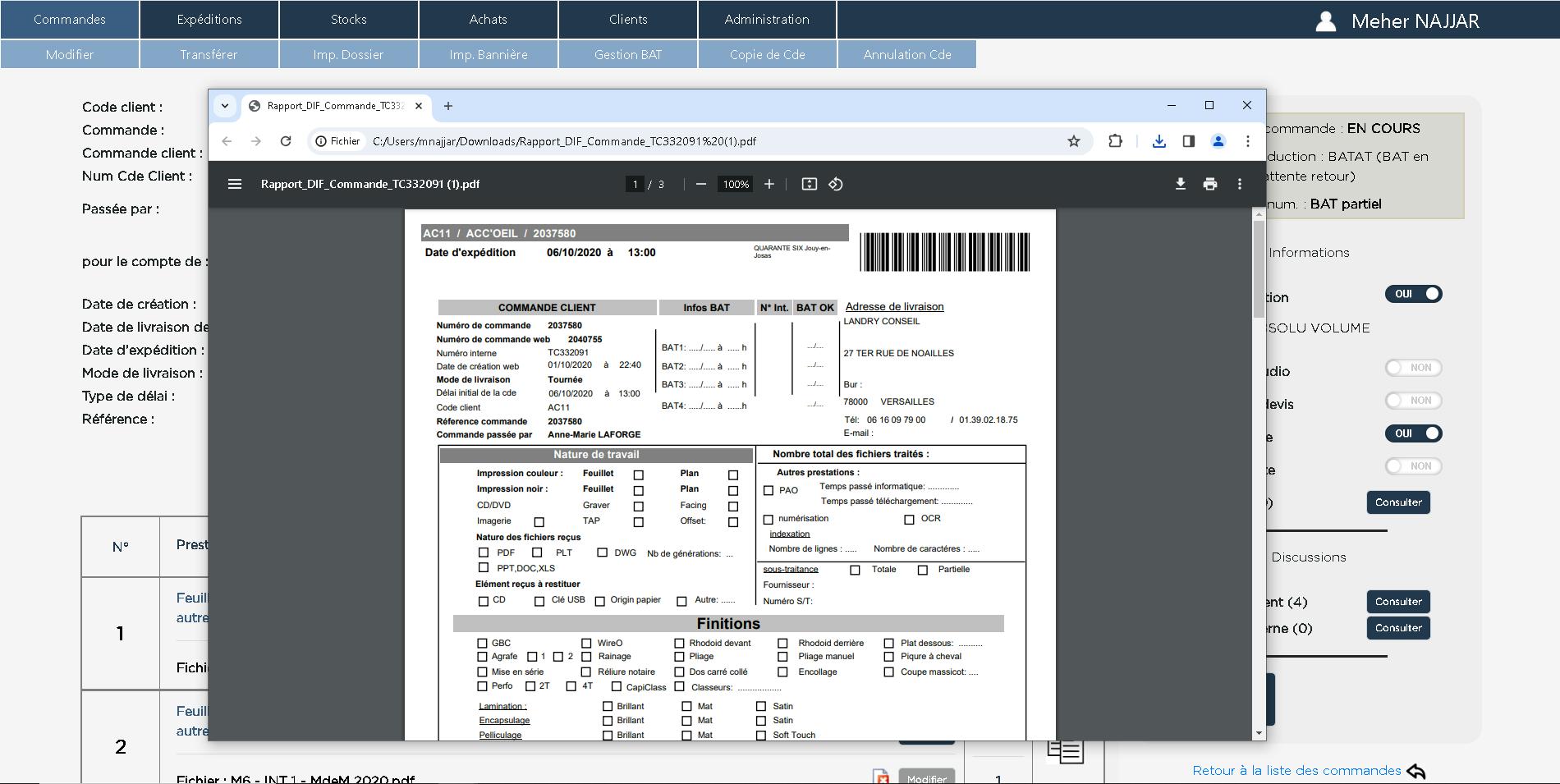
Task: Click the red file delete icon near Modifier
Action: tap(882, 776)
